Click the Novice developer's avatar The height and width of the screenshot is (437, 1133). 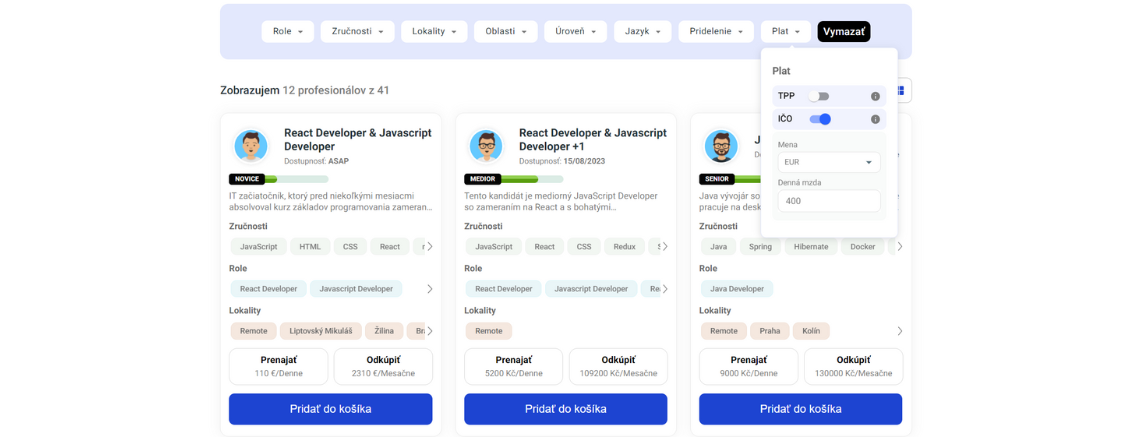coord(251,146)
